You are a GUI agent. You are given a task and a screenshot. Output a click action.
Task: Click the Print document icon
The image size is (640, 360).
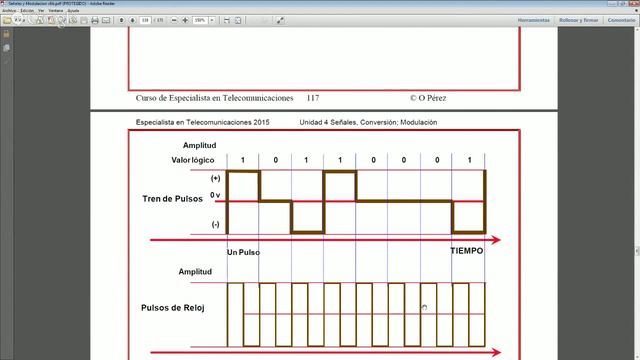pyautogui.click(x=95, y=20)
